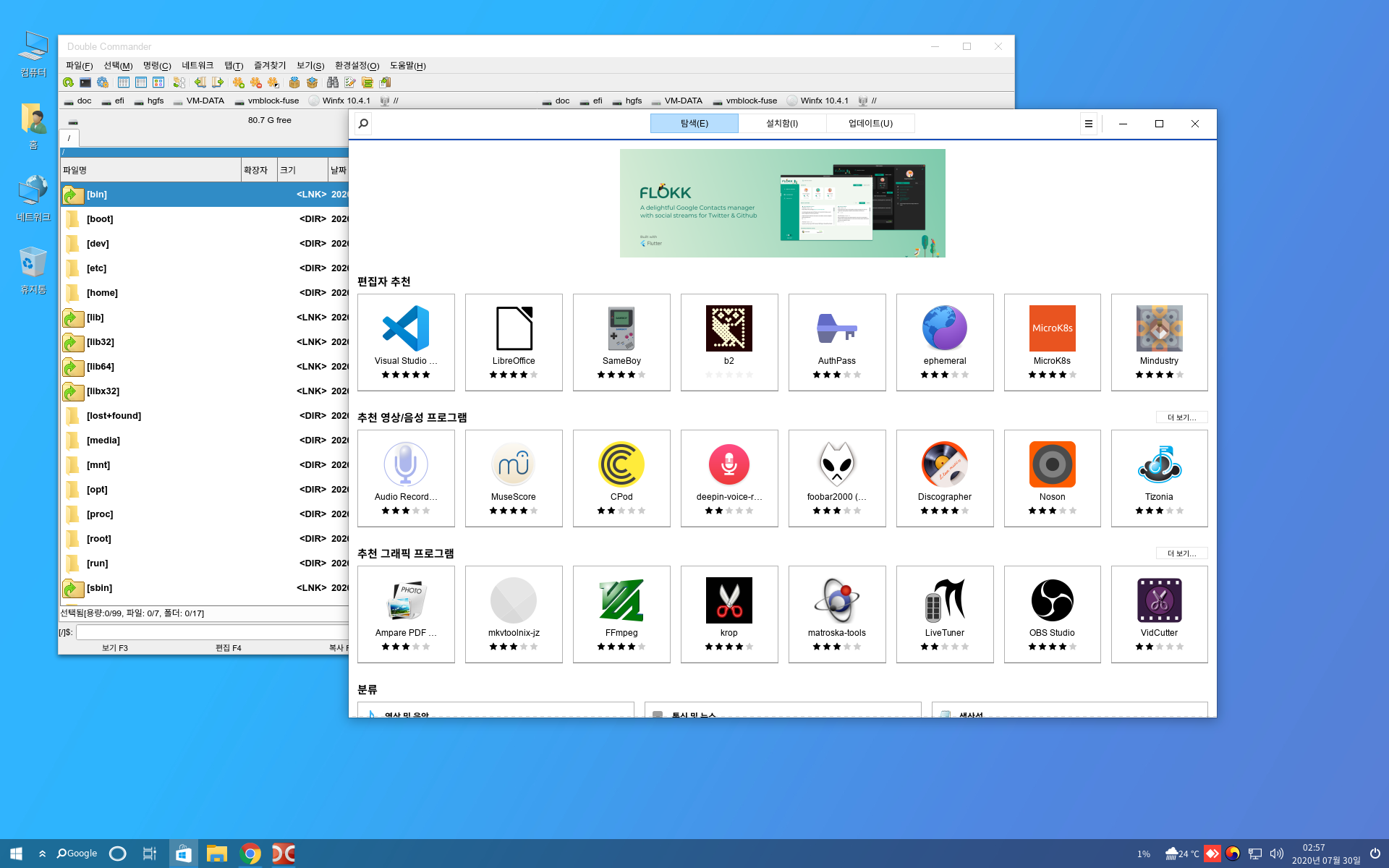Open the terminal icon in Double Commander toolbar
This screenshot has width=1389, height=868.
pos(85,82)
